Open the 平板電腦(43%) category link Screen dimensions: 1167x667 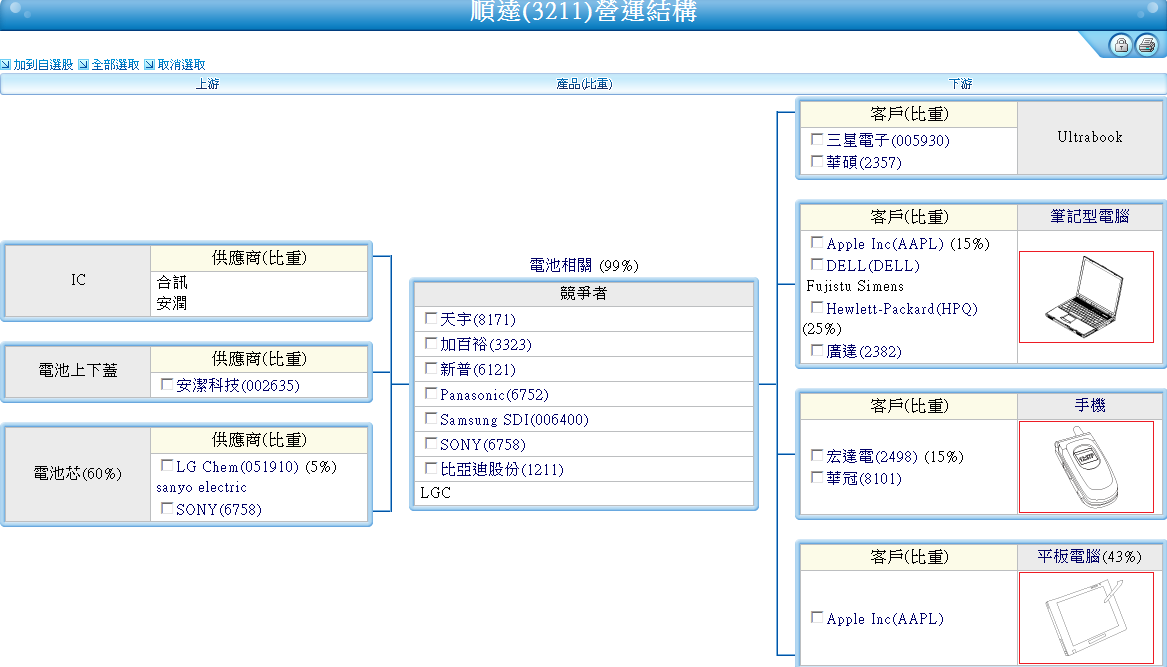click(1090, 557)
